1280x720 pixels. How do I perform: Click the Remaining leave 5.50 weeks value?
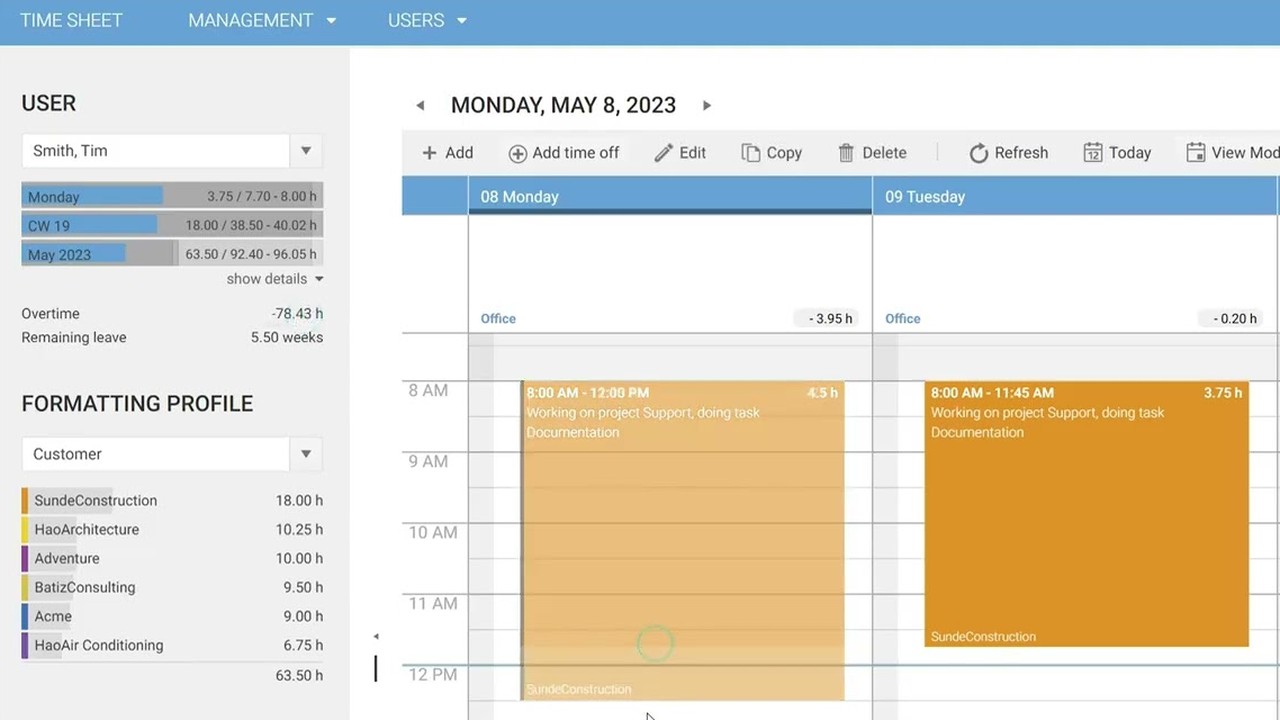point(287,338)
